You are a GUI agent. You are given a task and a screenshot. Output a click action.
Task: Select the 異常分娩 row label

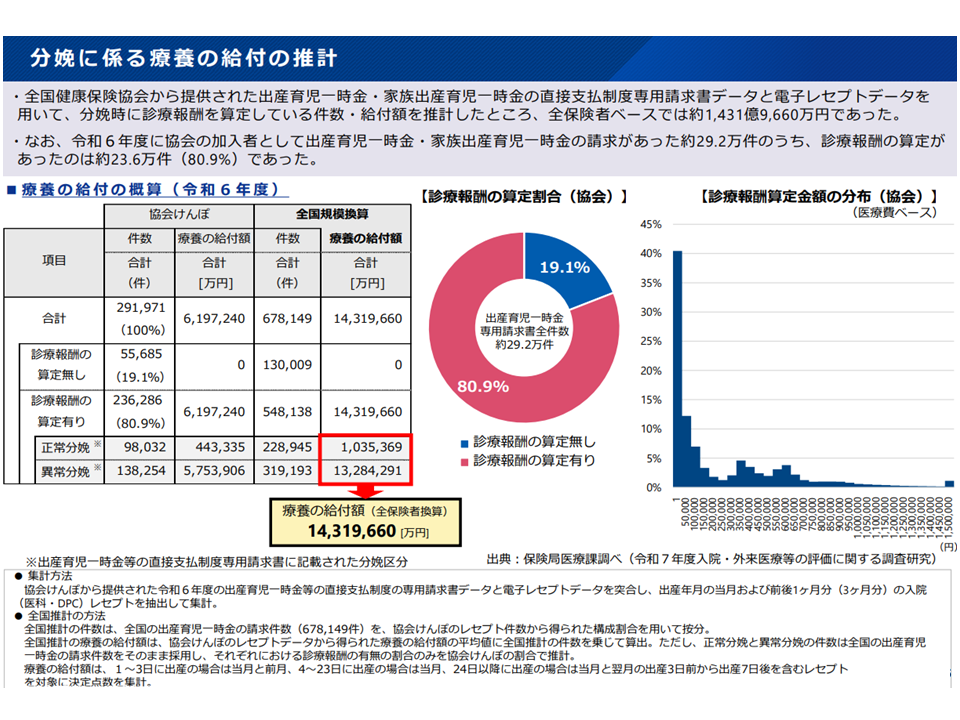click(x=66, y=470)
